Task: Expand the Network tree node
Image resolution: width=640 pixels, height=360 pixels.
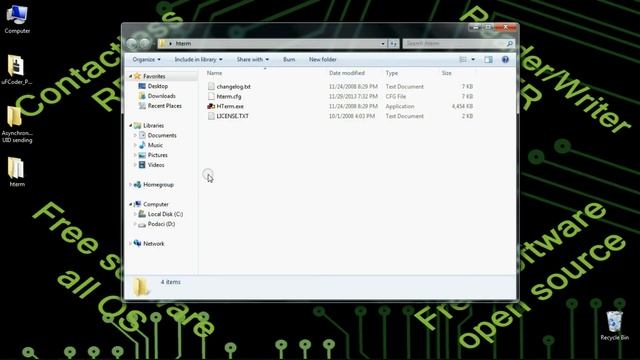Action: click(x=131, y=243)
